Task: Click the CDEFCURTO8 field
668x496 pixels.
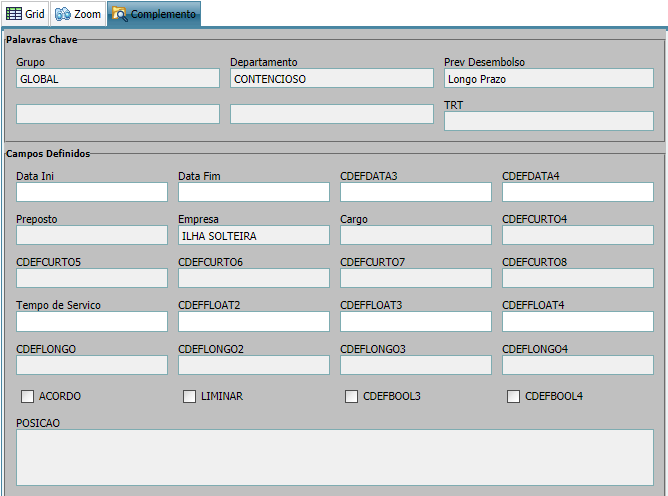Action: click(578, 278)
